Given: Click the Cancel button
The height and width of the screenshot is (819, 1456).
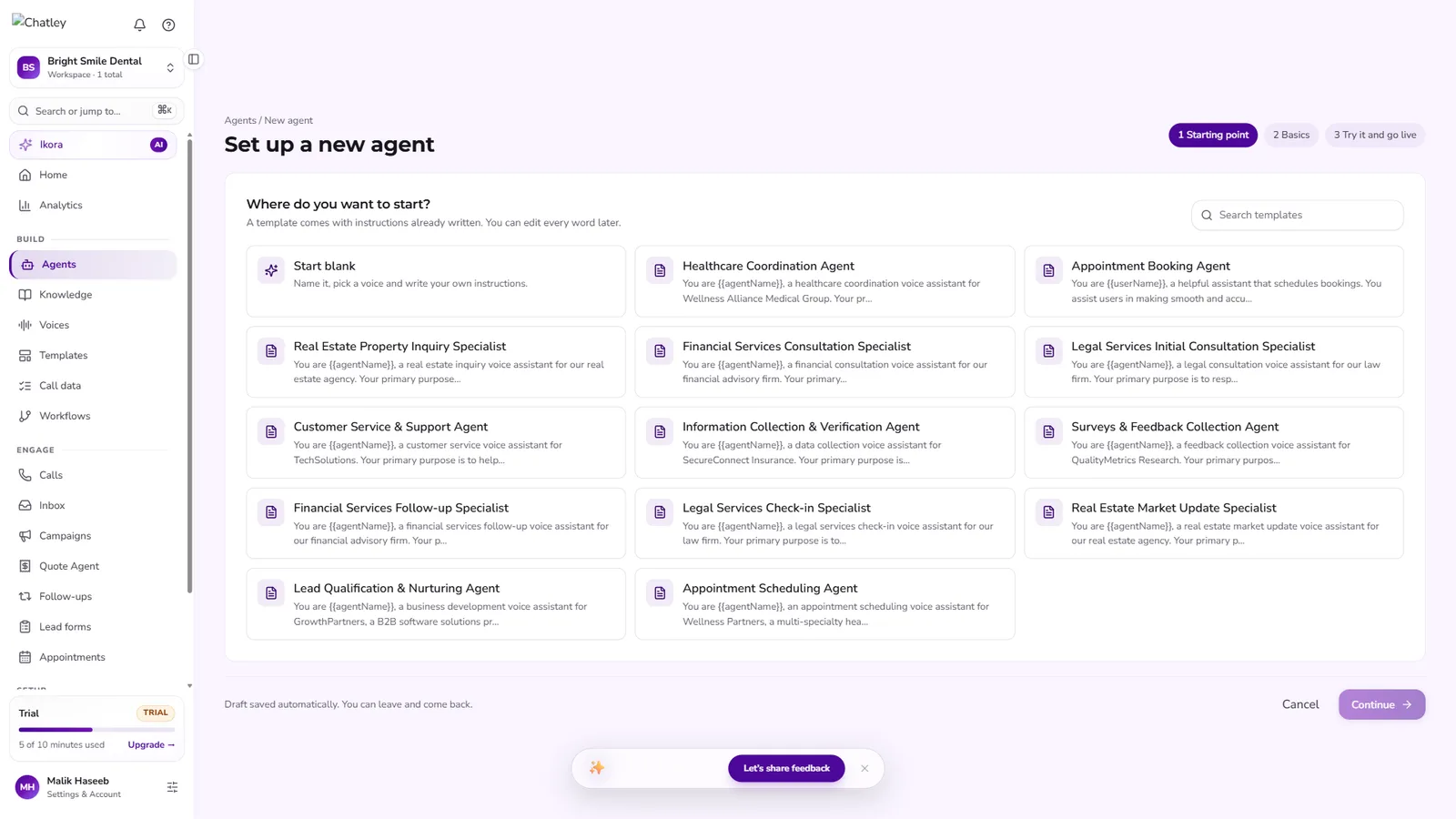Looking at the screenshot, I should coord(1300,704).
